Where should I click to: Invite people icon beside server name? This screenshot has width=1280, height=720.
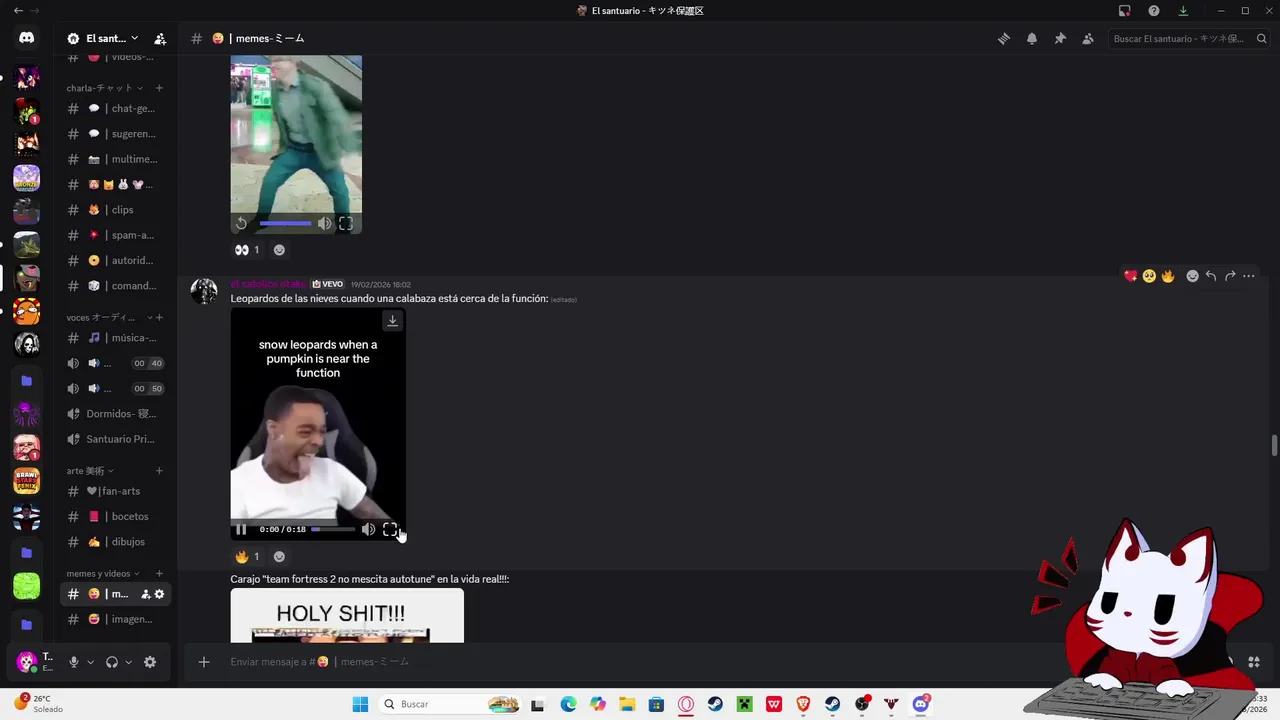tap(160, 38)
